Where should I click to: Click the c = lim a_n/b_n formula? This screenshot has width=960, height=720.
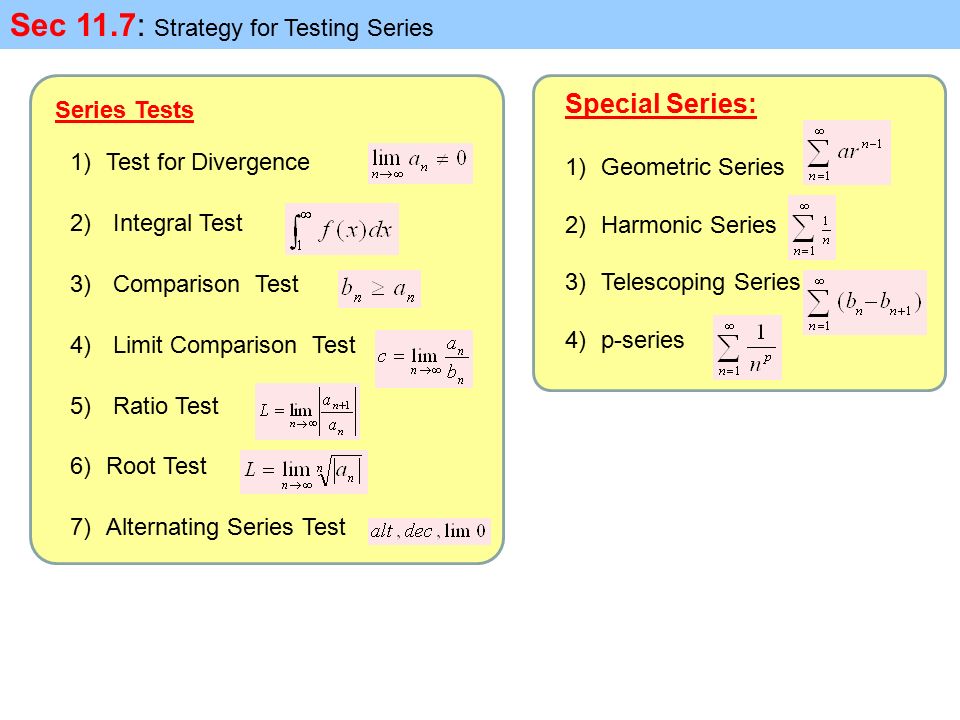(x=424, y=359)
